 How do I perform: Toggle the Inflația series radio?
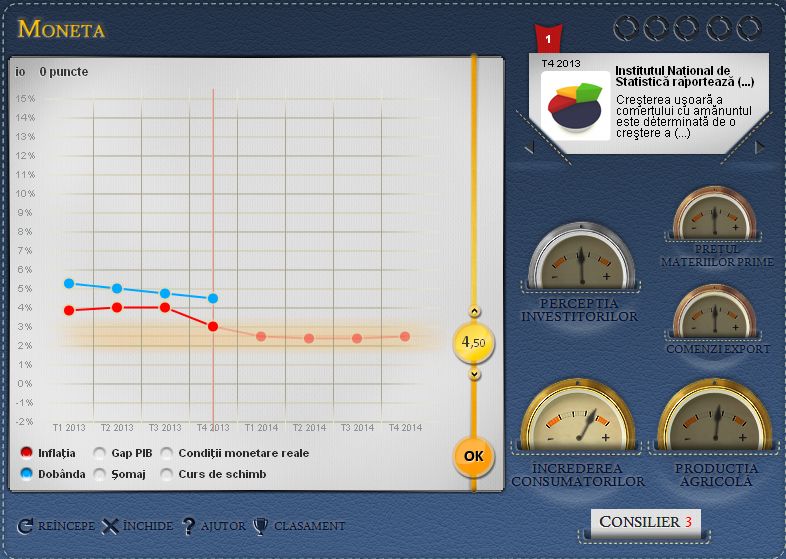point(27,453)
